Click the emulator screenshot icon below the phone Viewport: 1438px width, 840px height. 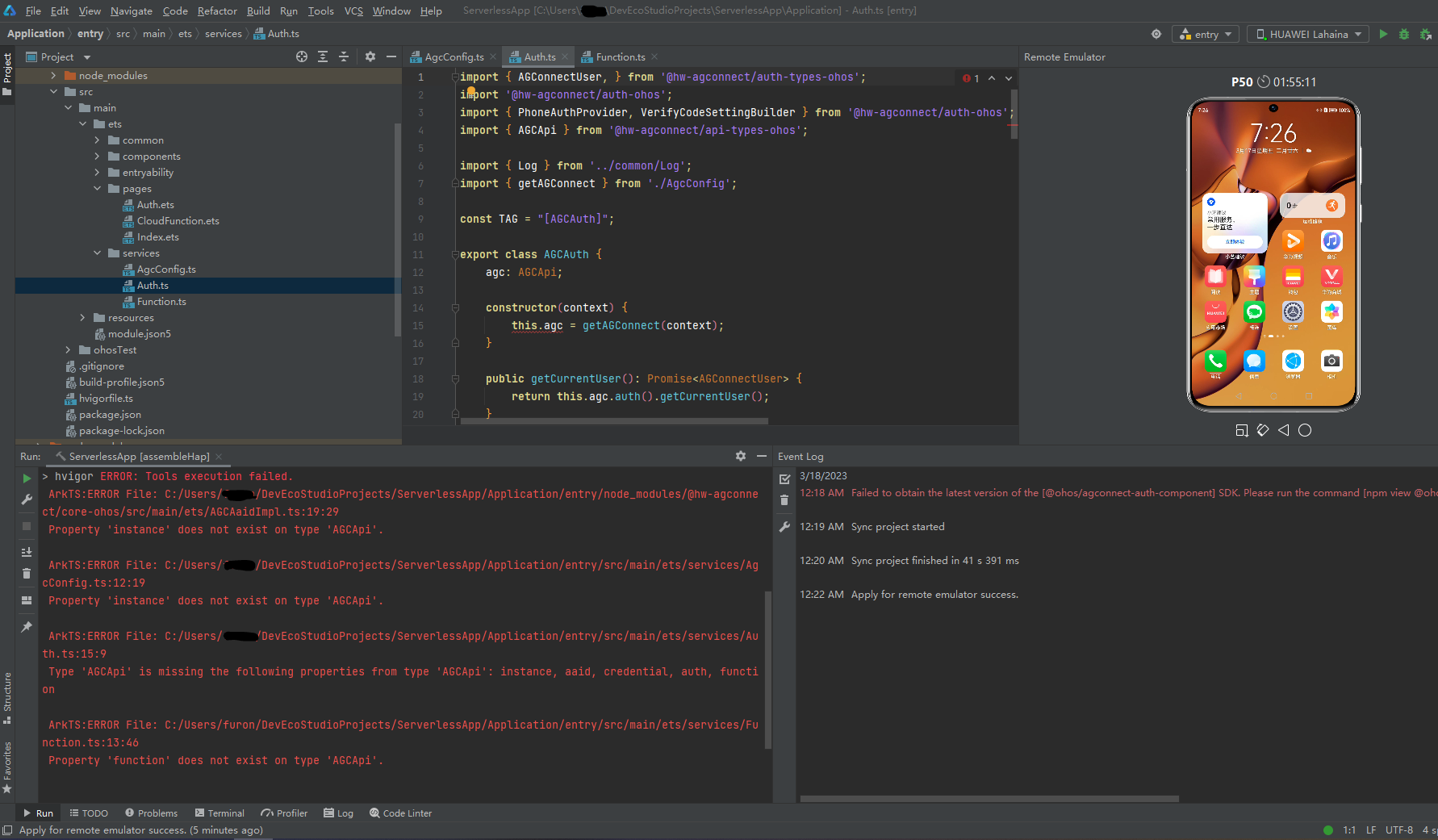pyautogui.click(x=1242, y=430)
